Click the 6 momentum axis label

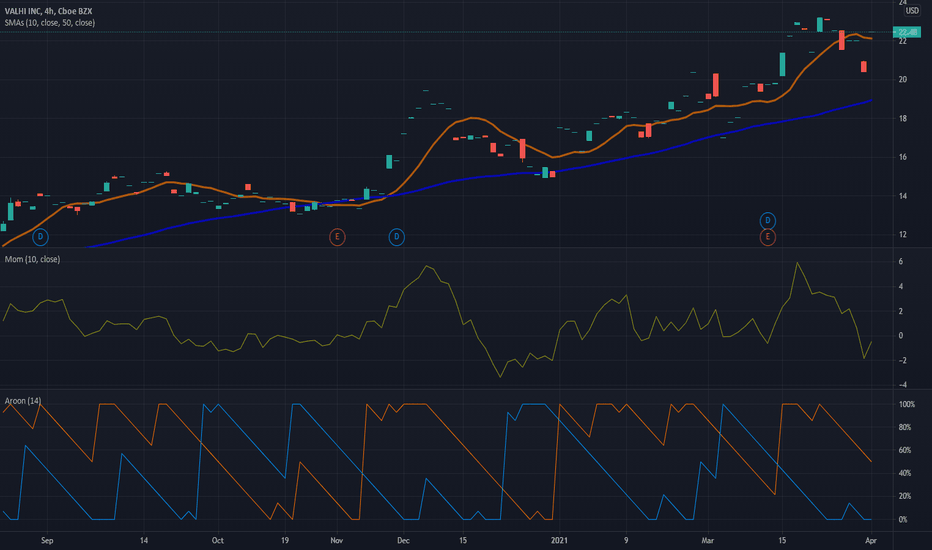[x=901, y=262]
